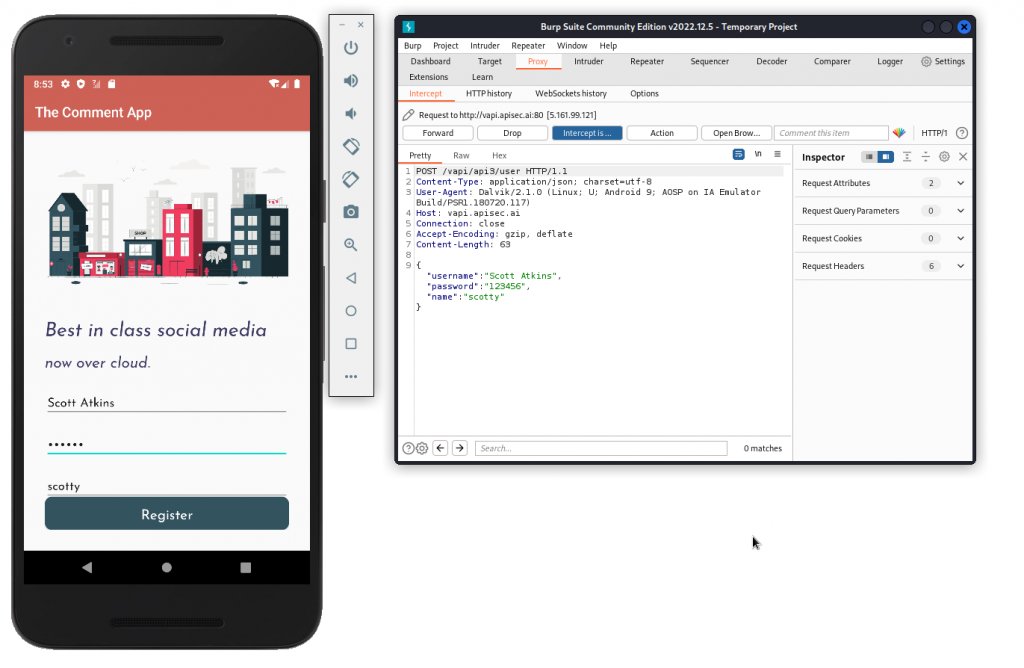Click the pencil edit icon beside request target

(x=408, y=115)
